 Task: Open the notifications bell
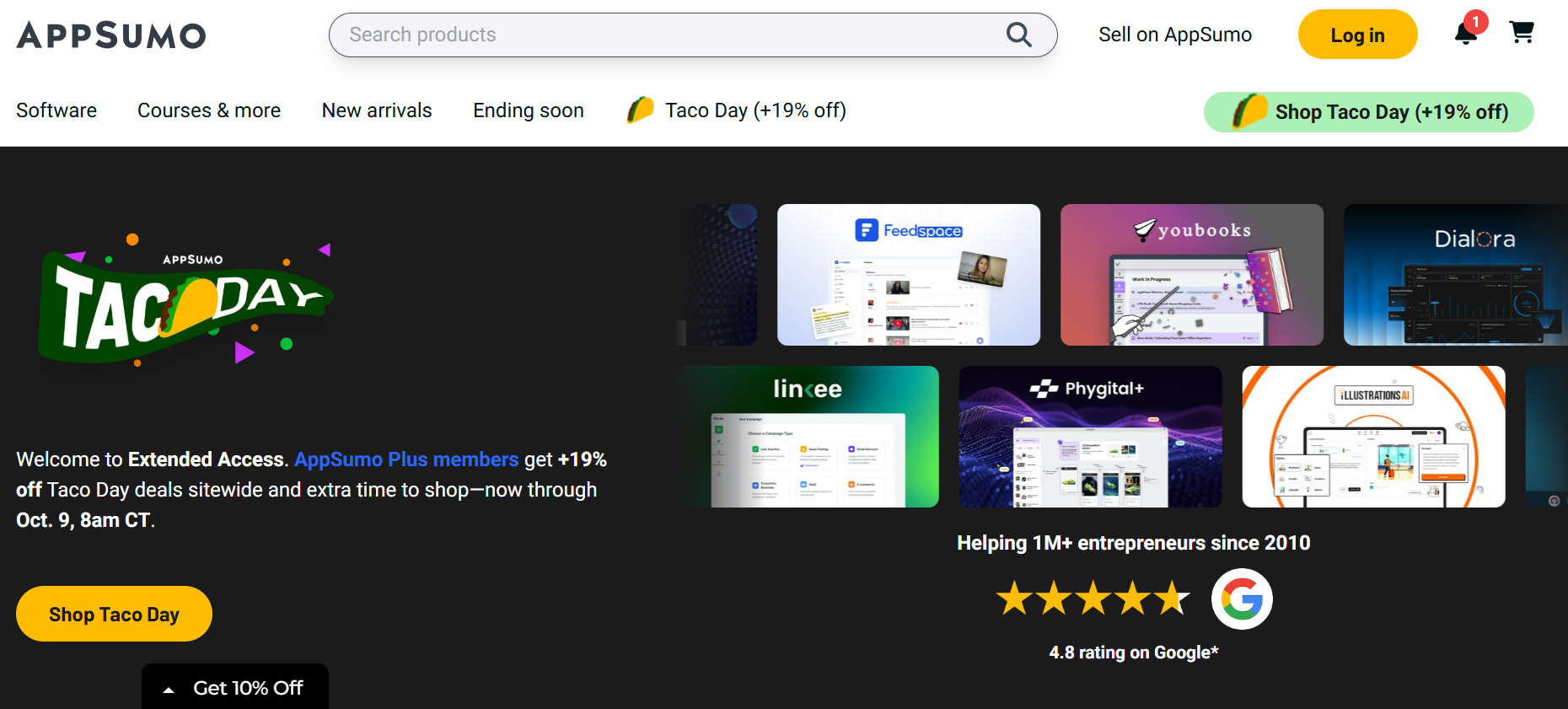click(1466, 34)
